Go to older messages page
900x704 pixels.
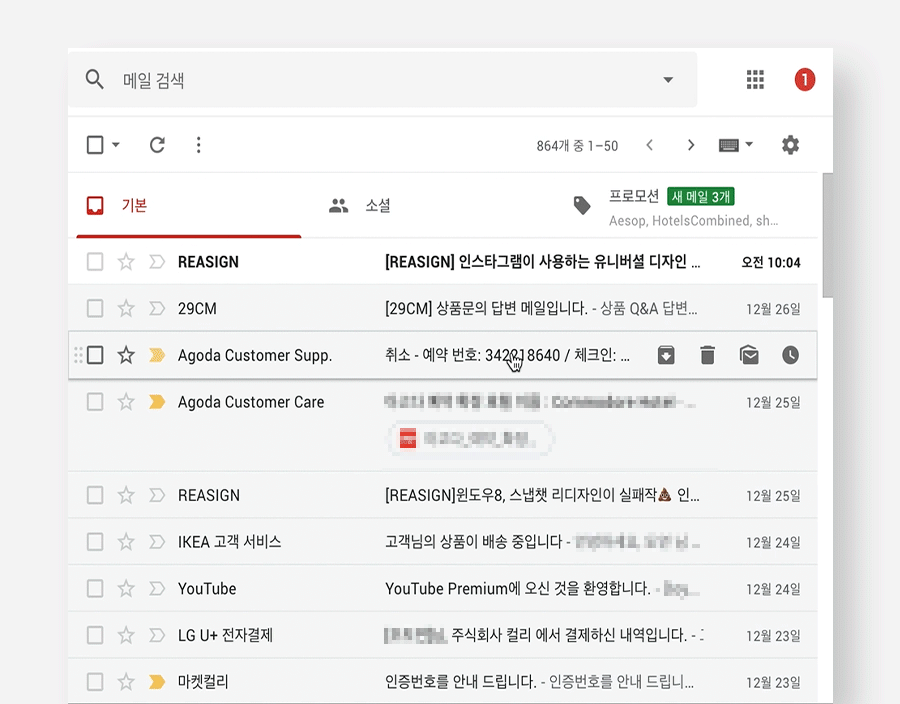[x=691, y=145]
